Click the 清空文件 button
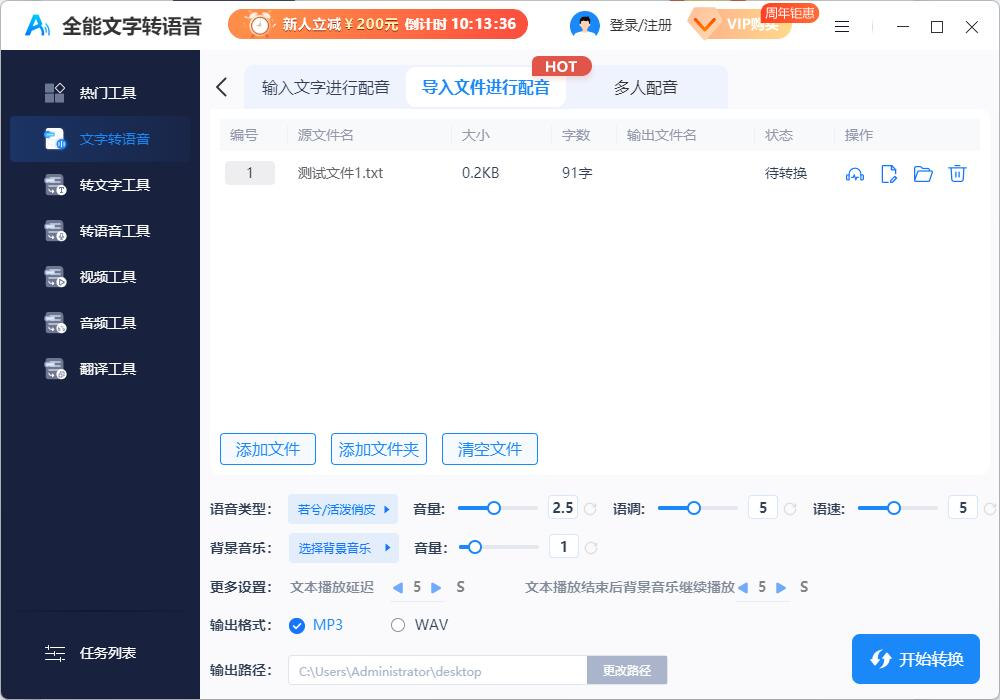1000x700 pixels. pos(489,449)
